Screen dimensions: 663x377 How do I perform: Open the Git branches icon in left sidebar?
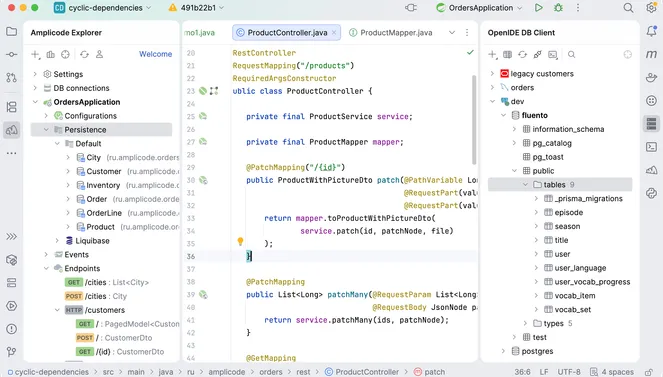pos(11,352)
